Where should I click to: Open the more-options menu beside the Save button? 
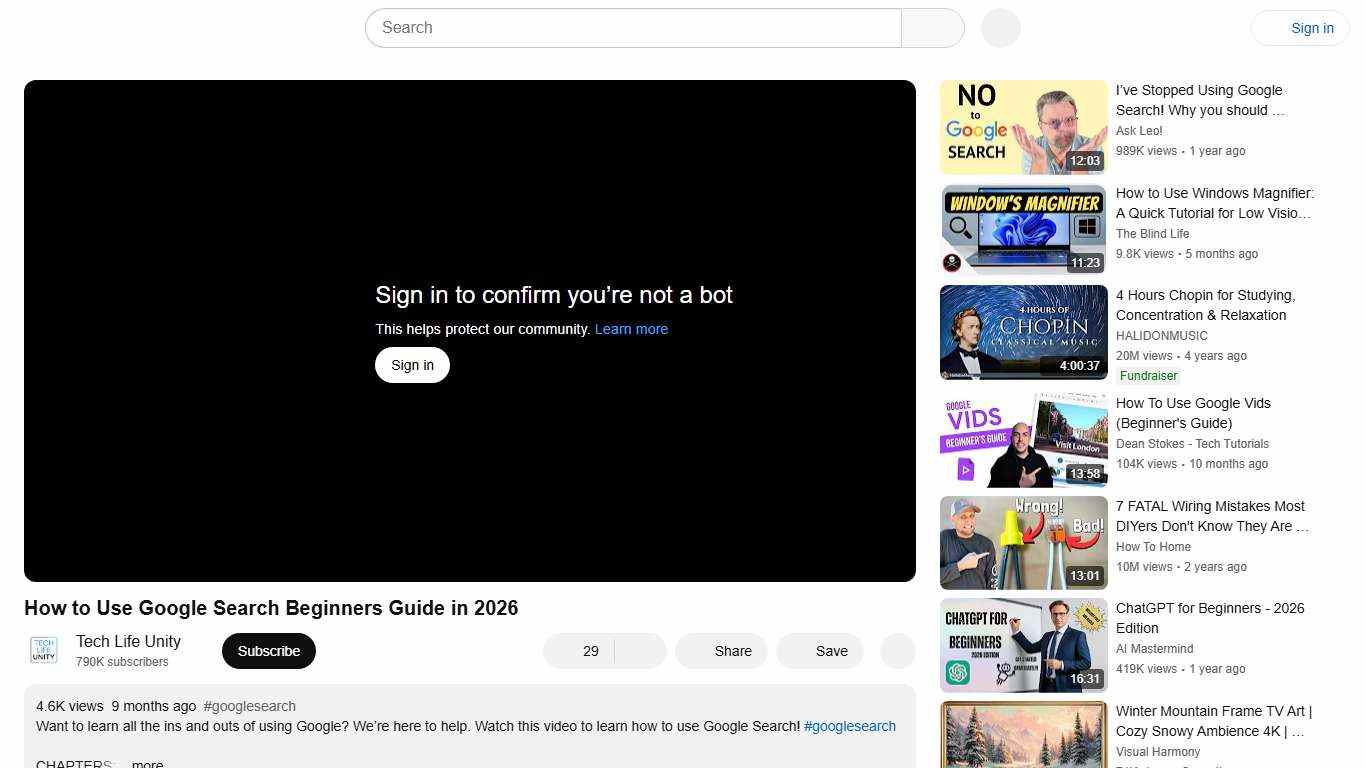896,651
